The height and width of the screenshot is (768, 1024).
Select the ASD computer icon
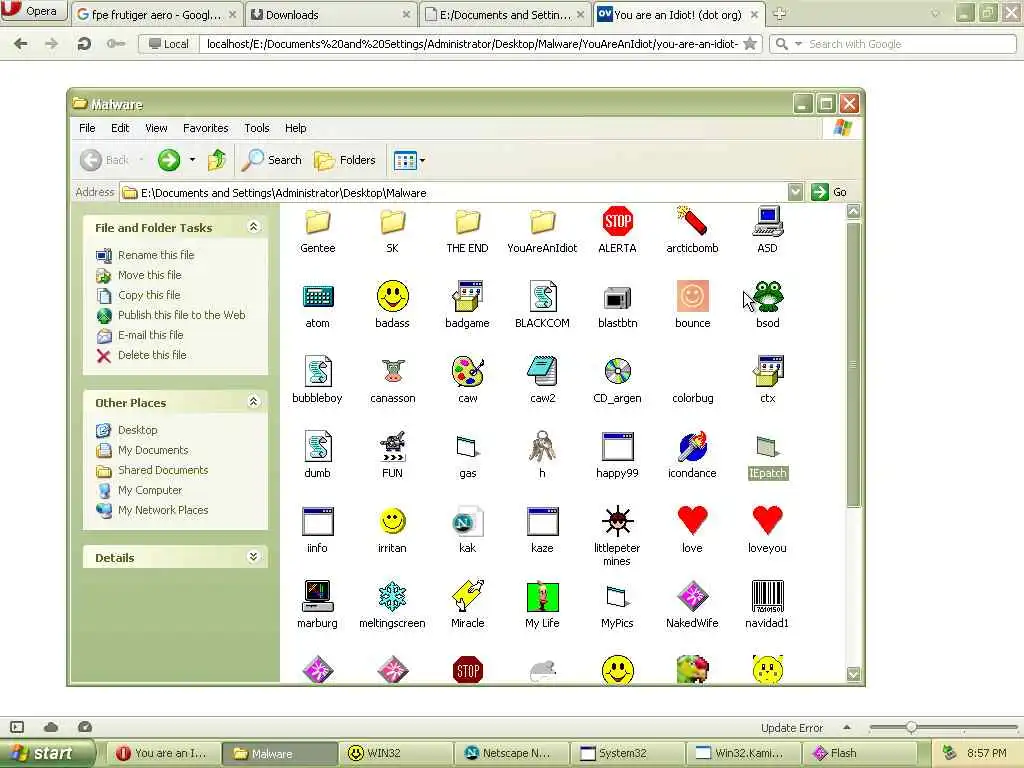767,222
